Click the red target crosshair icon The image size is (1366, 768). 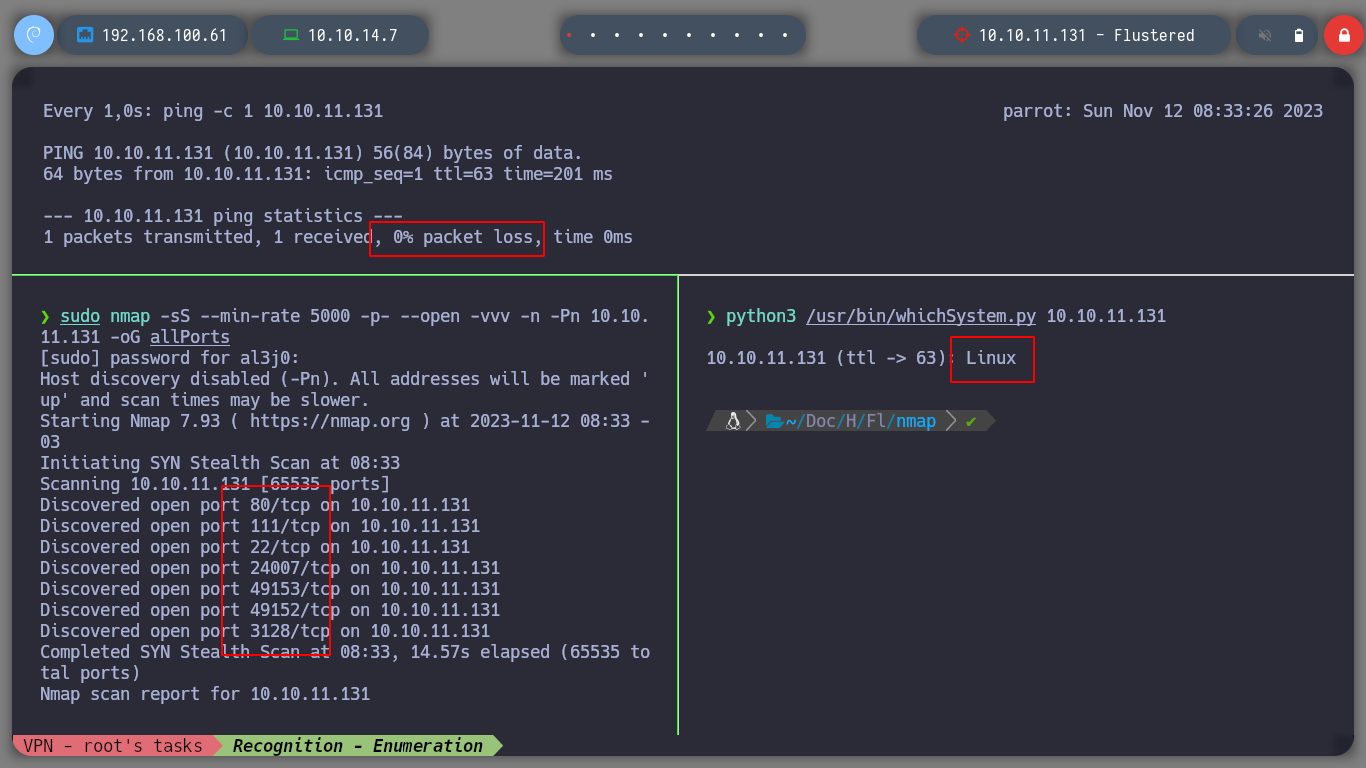click(x=962, y=35)
